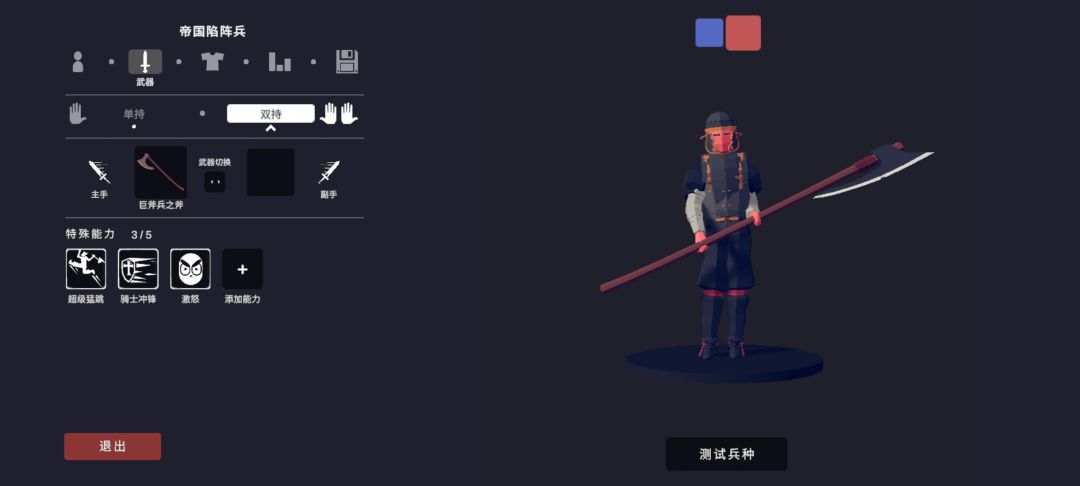Click the floppy disk save icon
Screen dimensions: 1080x486
click(x=347, y=62)
